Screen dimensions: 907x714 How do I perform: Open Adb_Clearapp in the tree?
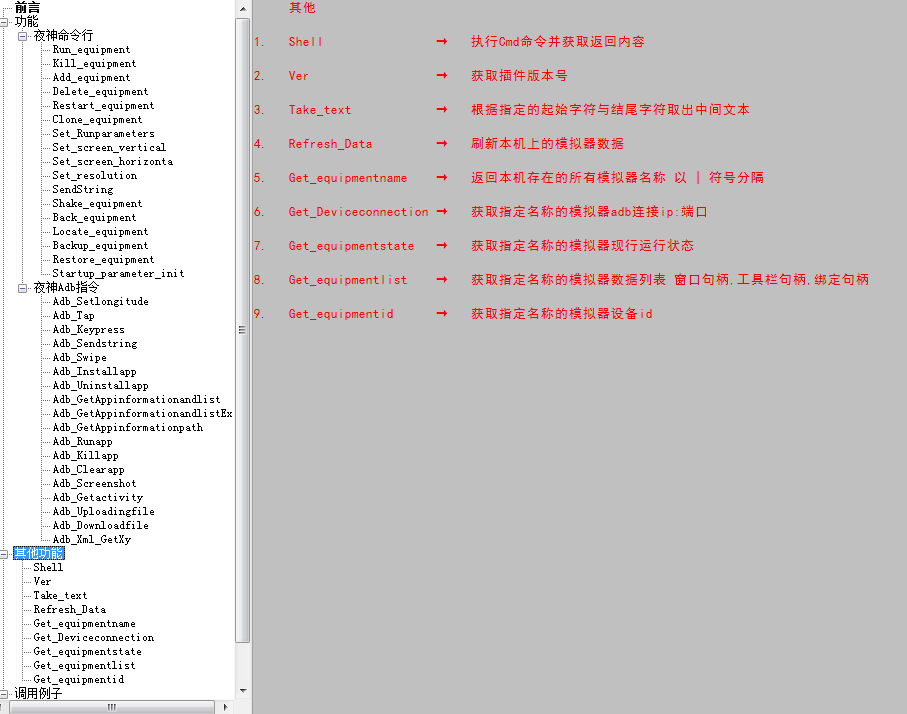tap(89, 469)
